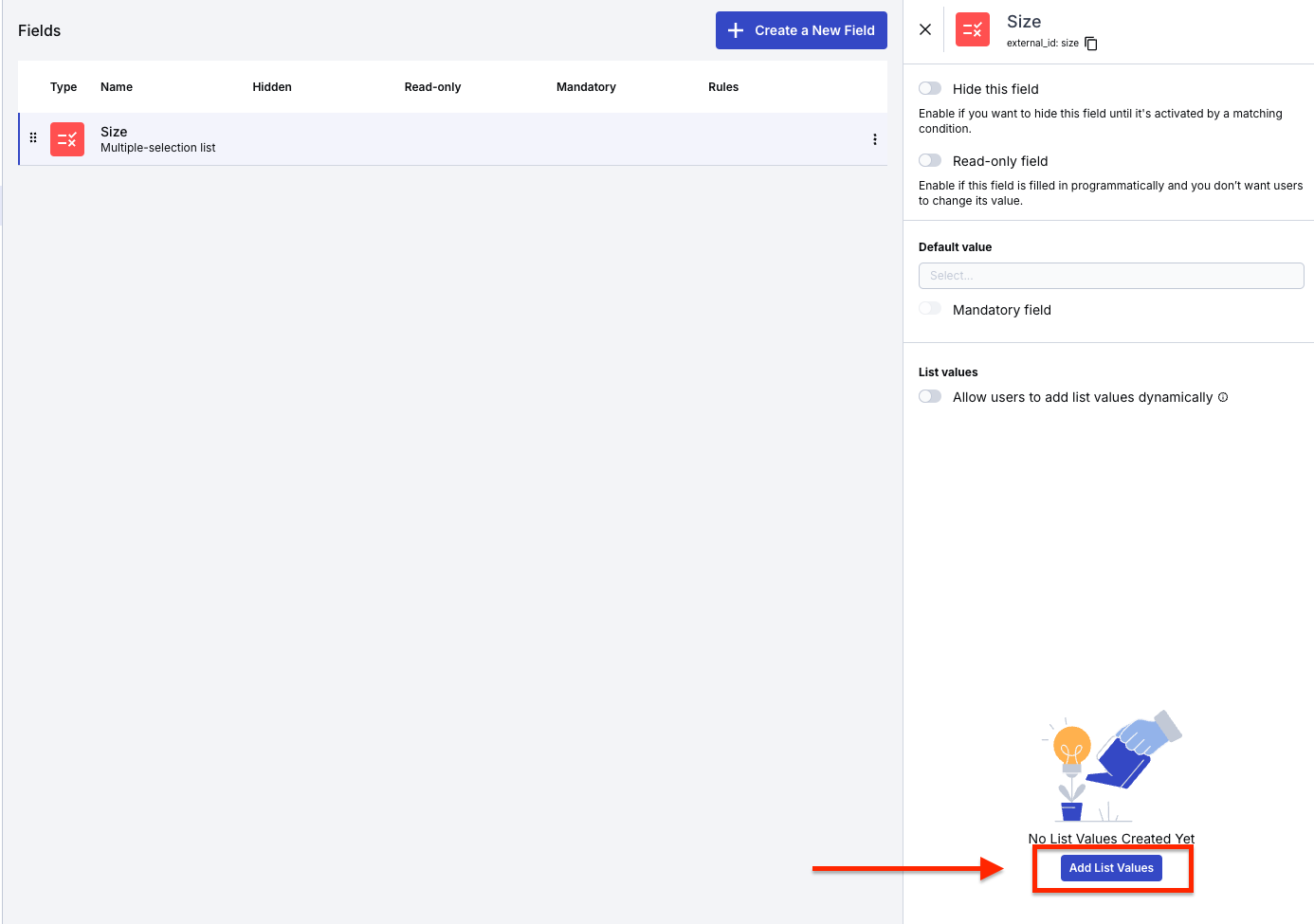Click the Add List Values button

(1110, 867)
